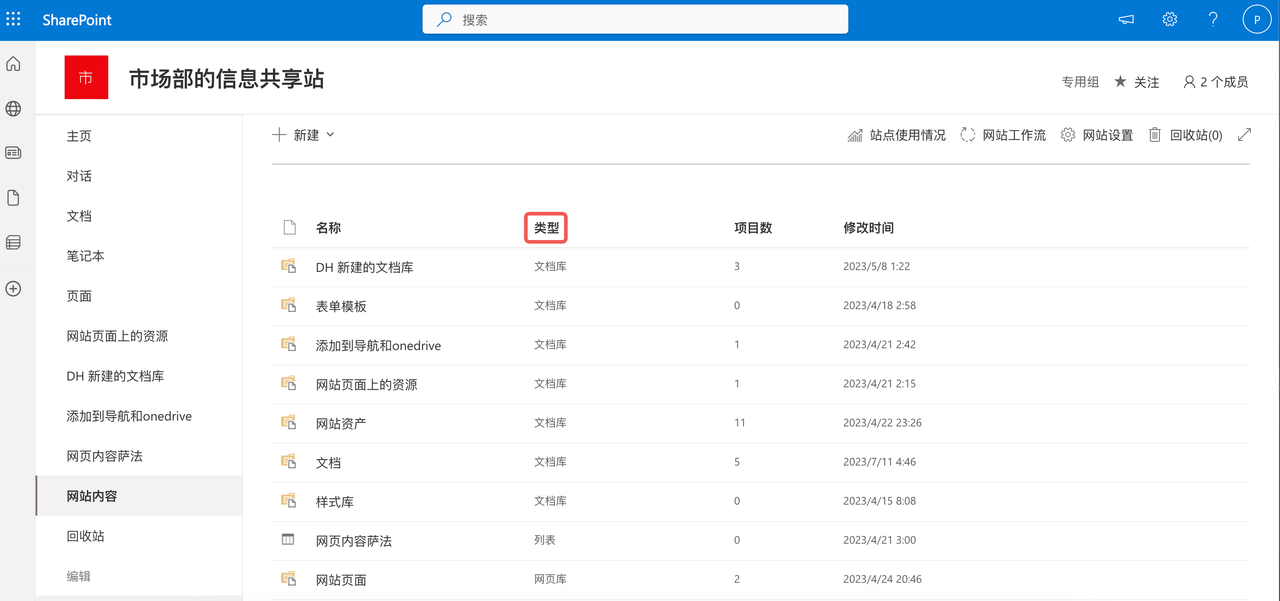The image size is (1280, 601).
Task: Open 站点使用情况 site usage
Action: 896,135
